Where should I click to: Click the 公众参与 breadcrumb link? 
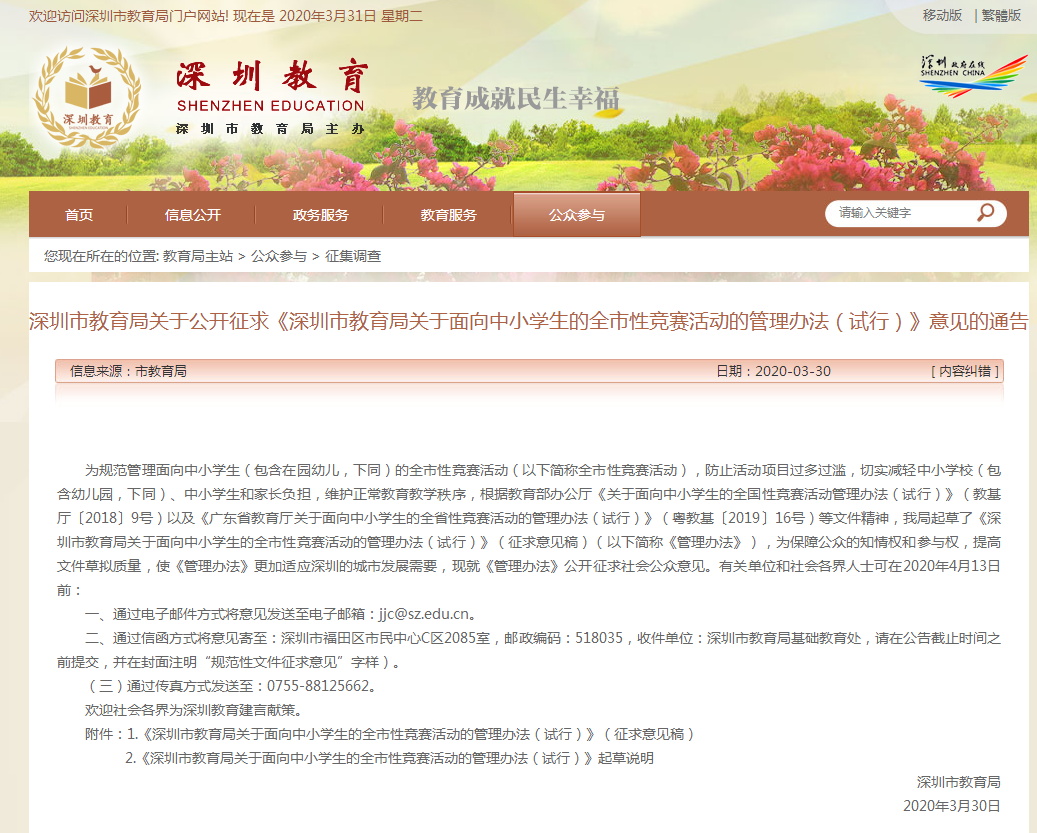click(x=279, y=256)
